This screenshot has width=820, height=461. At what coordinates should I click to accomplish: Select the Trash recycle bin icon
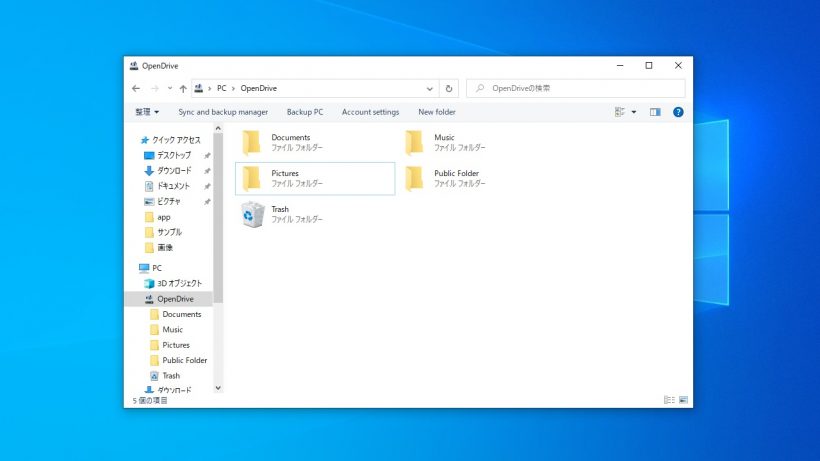pyautogui.click(x=253, y=214)
